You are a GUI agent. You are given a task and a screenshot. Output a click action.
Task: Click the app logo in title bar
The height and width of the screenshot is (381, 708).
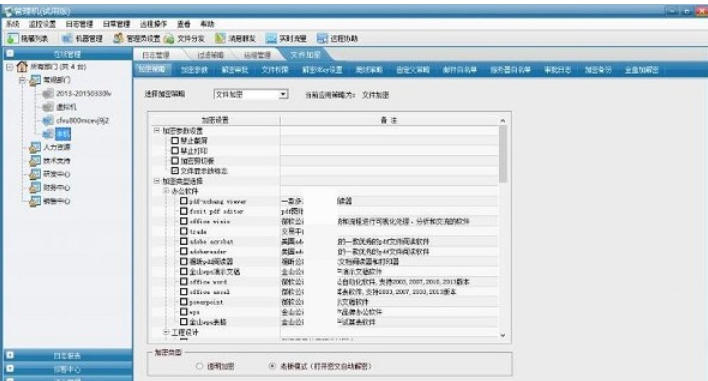click(8, 11)
